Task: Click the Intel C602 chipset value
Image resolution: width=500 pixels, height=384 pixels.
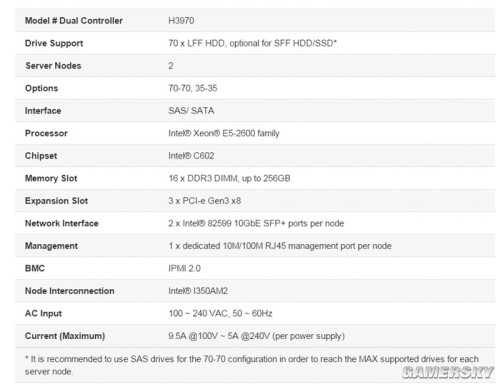Action: (x=191, y=156)
